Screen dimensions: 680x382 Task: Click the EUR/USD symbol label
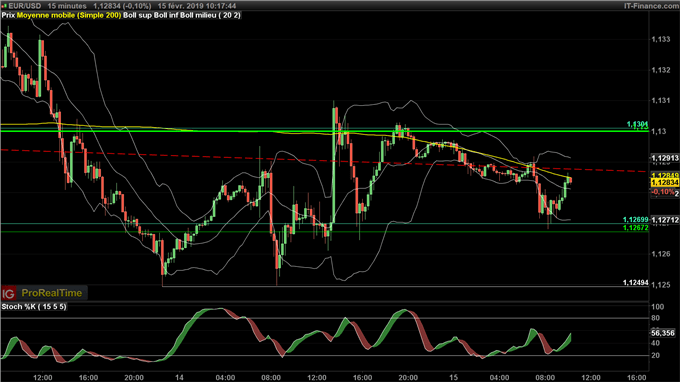25,6
